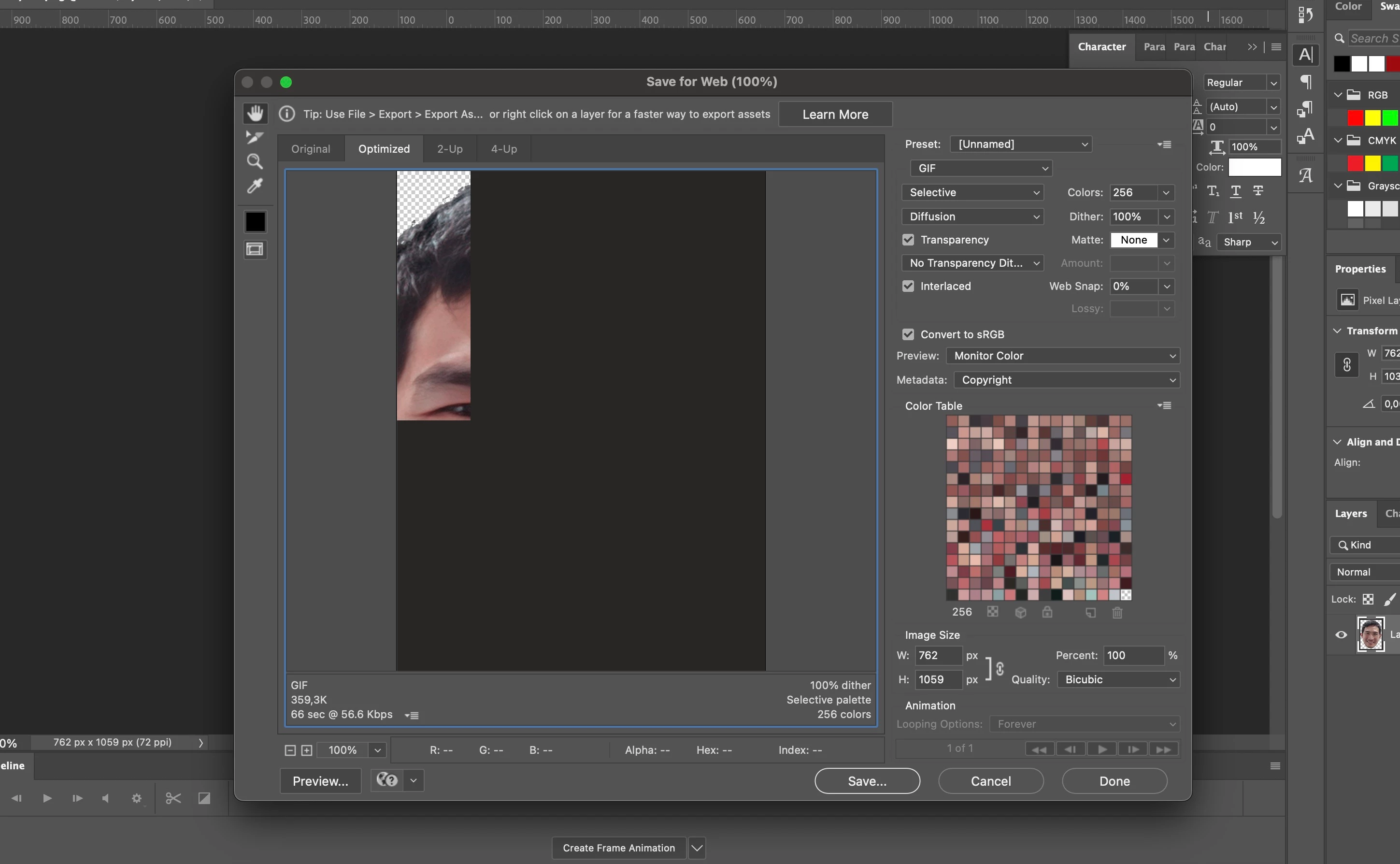Image resolution: width=1400 pixels, height=864 pixels.
Task: Switch to the 2-Up tab
Action: 450,149
